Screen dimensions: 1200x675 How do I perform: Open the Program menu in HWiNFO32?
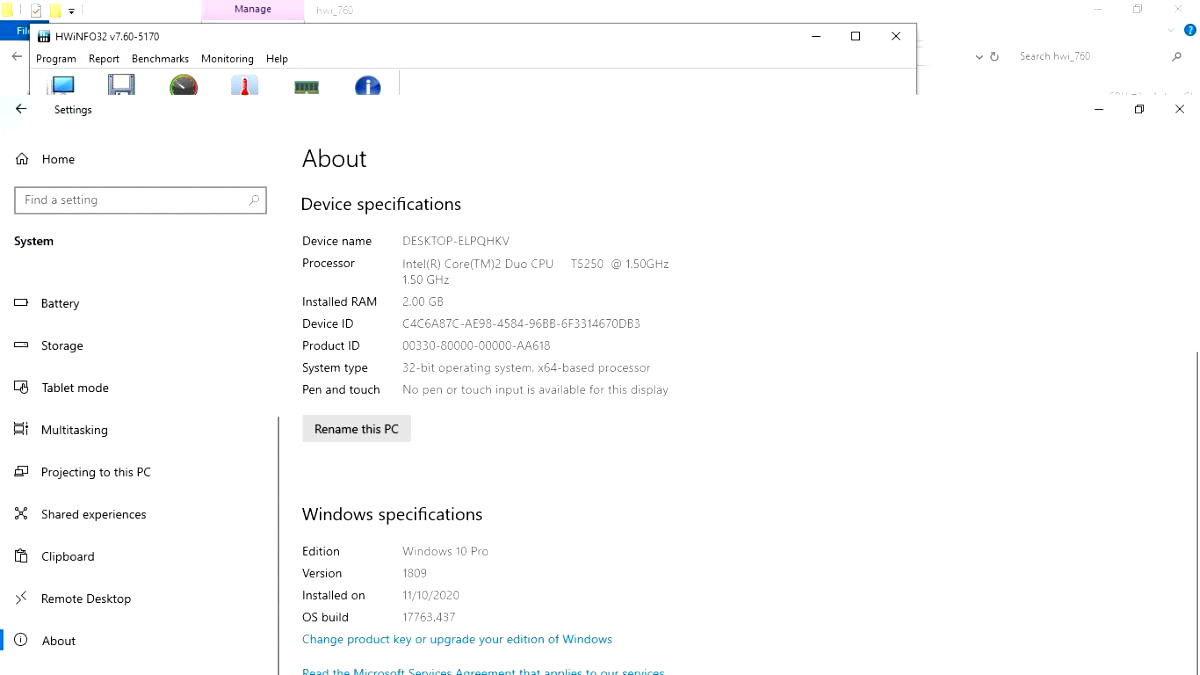tap(56, 59)
